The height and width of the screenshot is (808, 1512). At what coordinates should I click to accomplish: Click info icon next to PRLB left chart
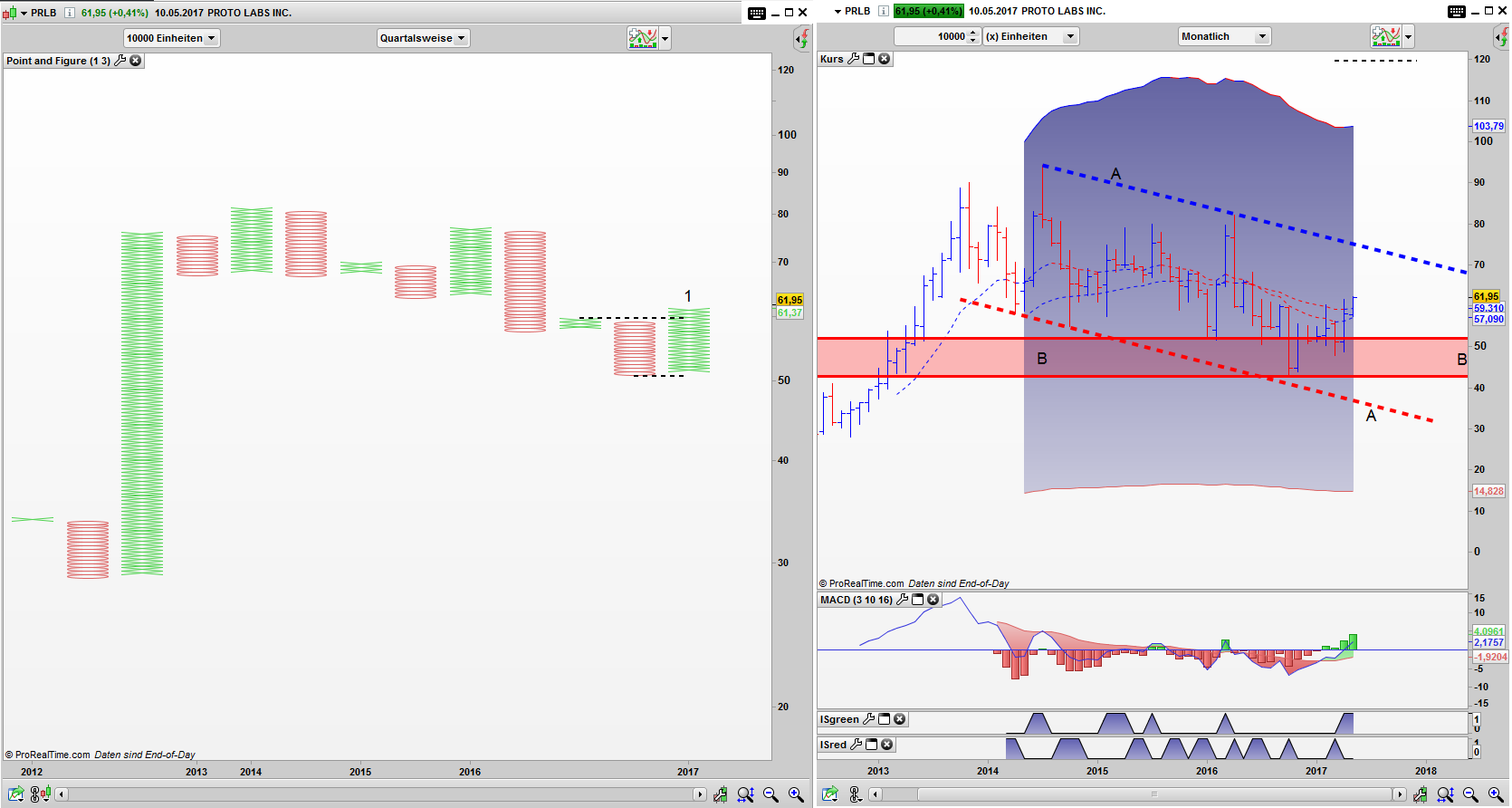pyautogui.click(x=70, y=13)
